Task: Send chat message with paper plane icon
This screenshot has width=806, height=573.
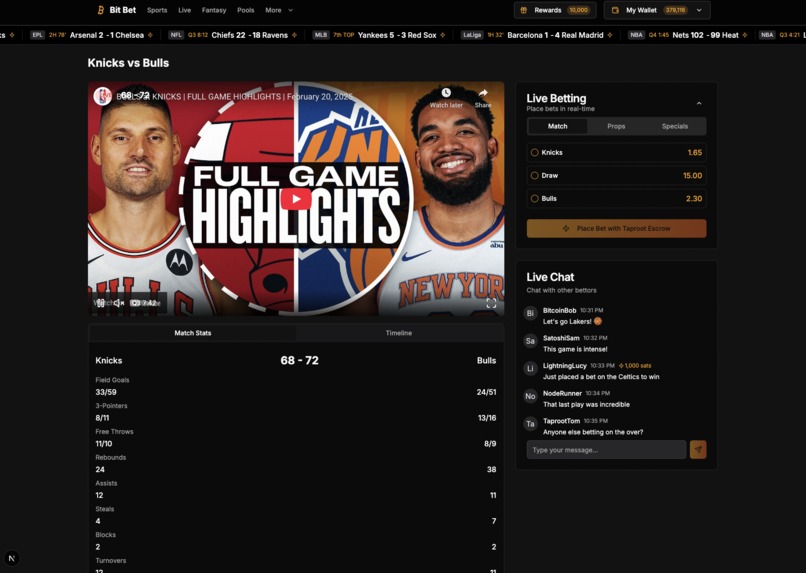Action: [698, 450]
